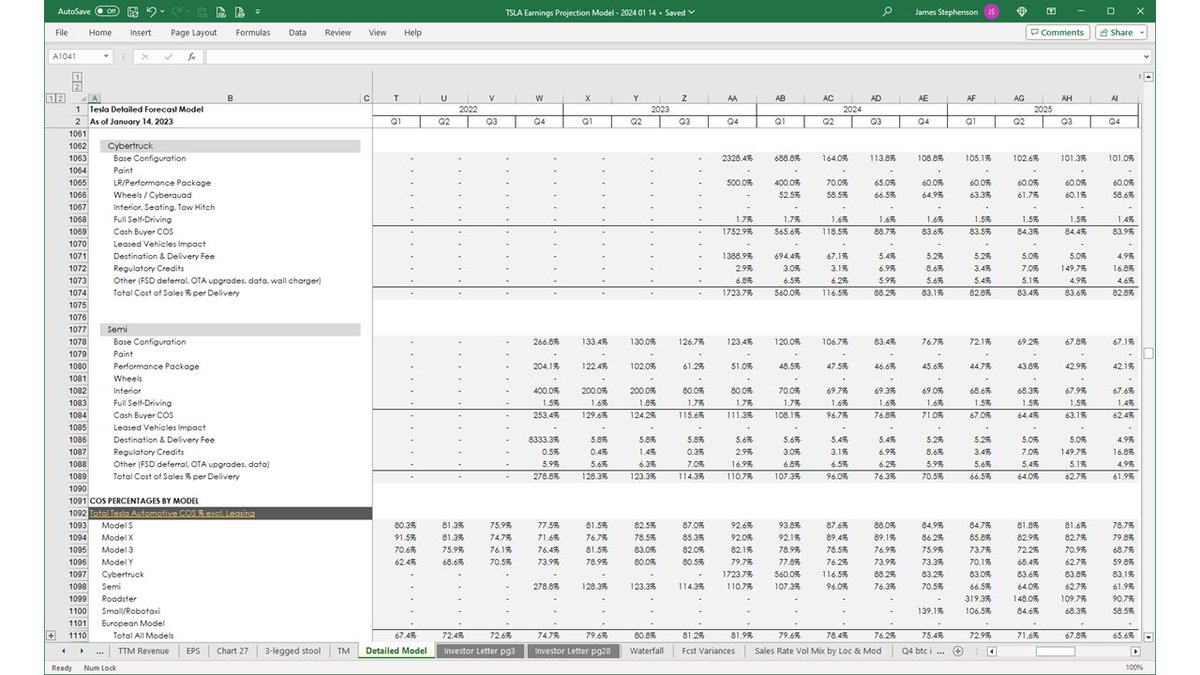
Task: Confirm cell entry with the check icon
Action: 168,57
